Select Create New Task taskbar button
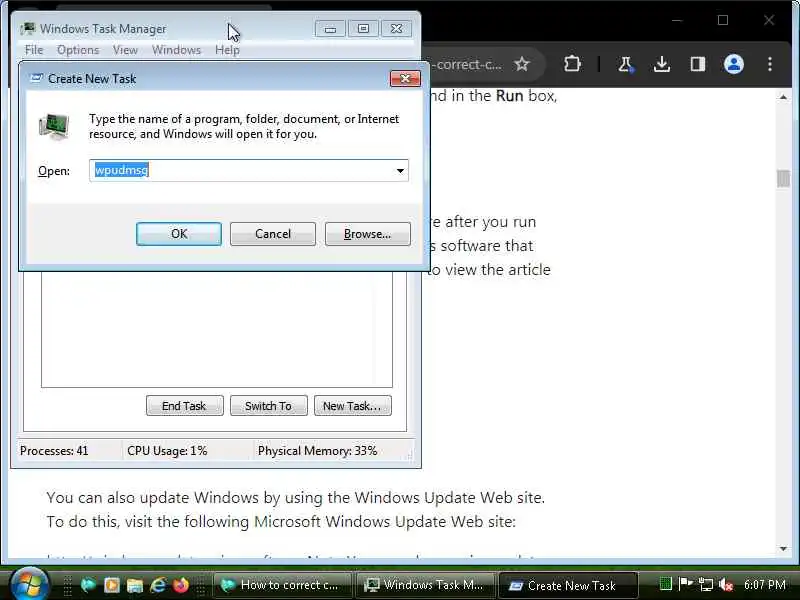 567,585
